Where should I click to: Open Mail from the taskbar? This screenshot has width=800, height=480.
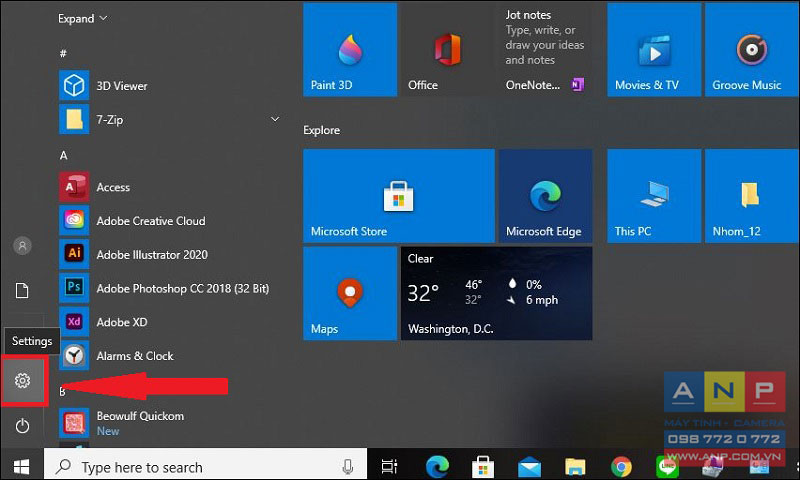click(x=529, y=467)
